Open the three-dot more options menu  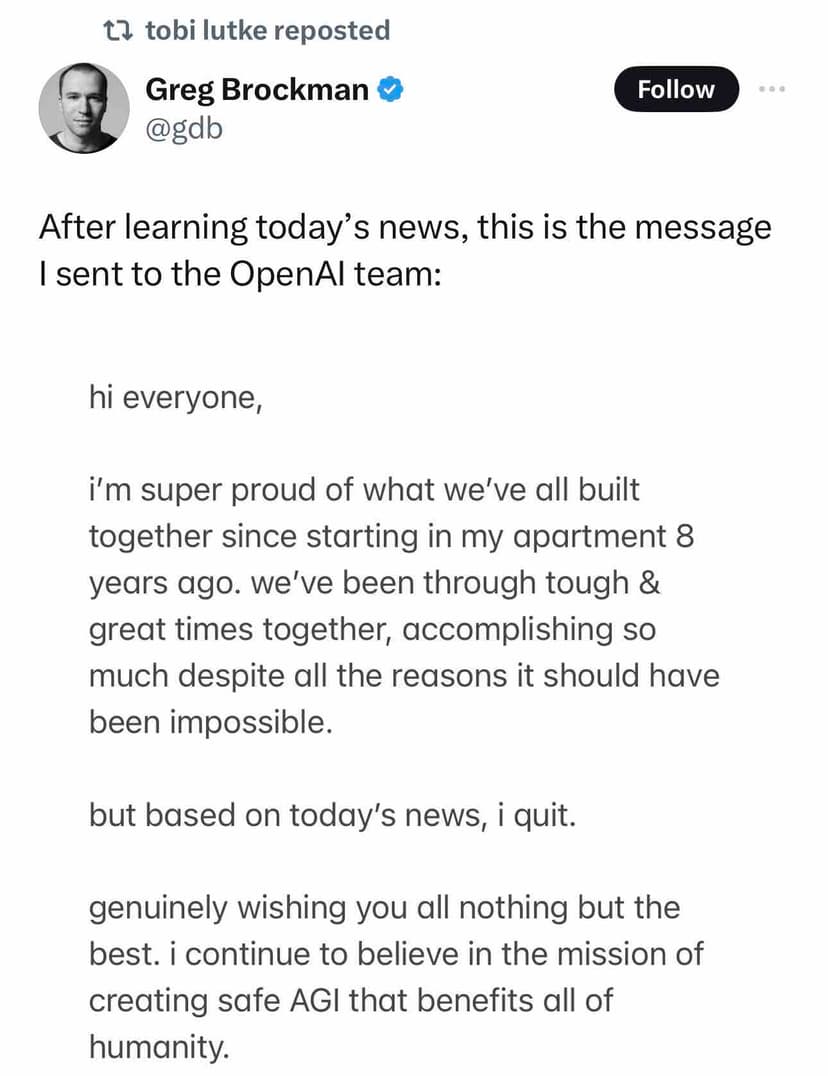pyautogui.click(x=772, y=90)
